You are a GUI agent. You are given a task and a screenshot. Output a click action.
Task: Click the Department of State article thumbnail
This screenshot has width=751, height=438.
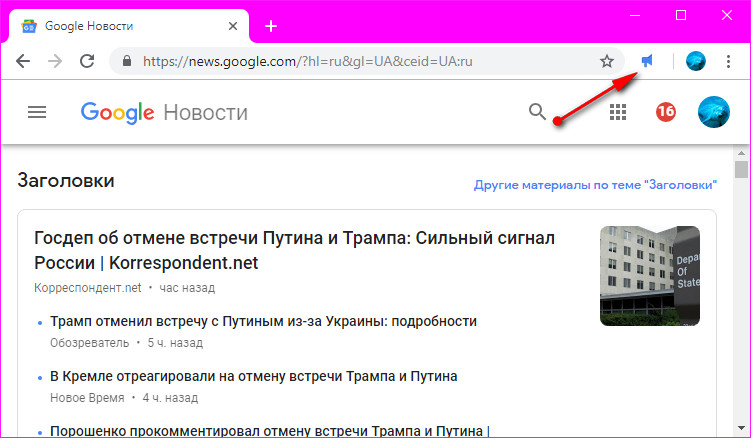(650, 276)
